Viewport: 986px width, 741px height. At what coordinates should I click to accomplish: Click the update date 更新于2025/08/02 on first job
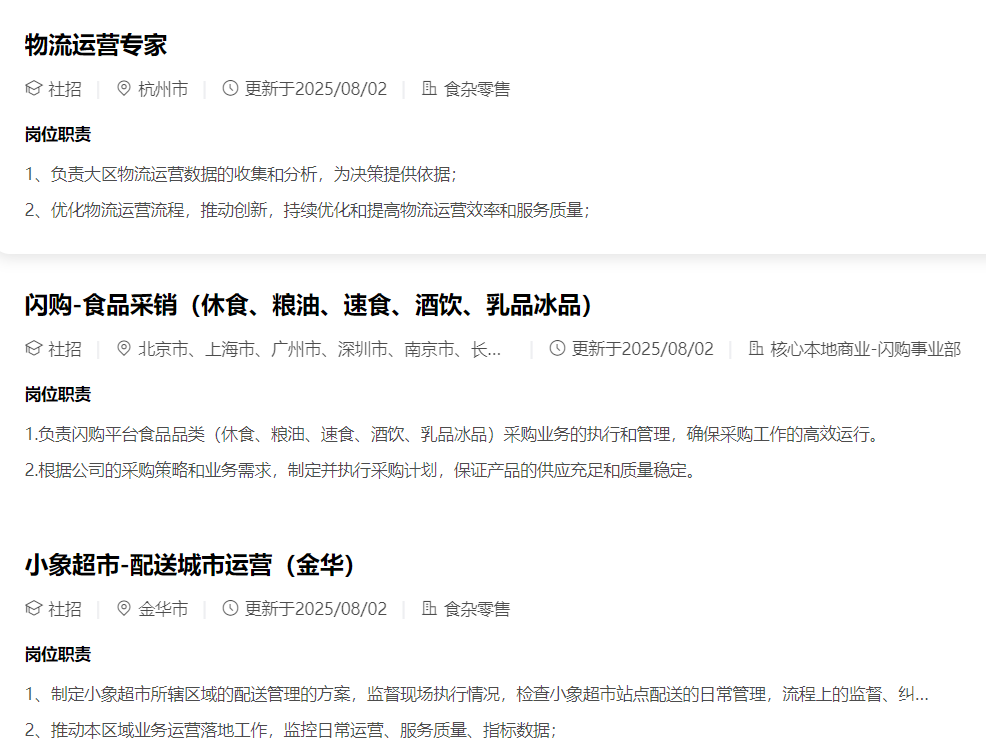(315, 88)
